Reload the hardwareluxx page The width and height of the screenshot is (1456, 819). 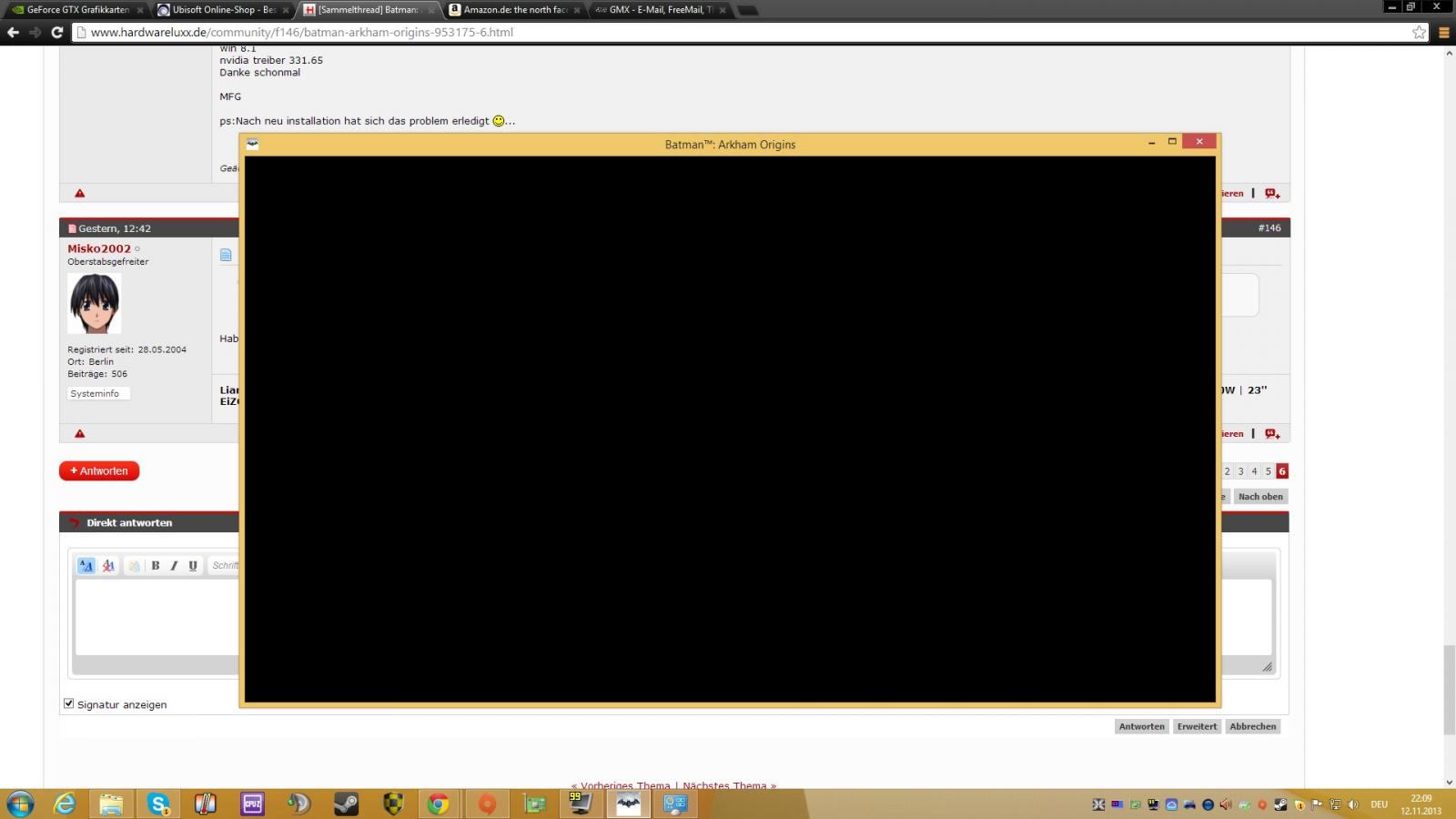click(x=56, y=32)
